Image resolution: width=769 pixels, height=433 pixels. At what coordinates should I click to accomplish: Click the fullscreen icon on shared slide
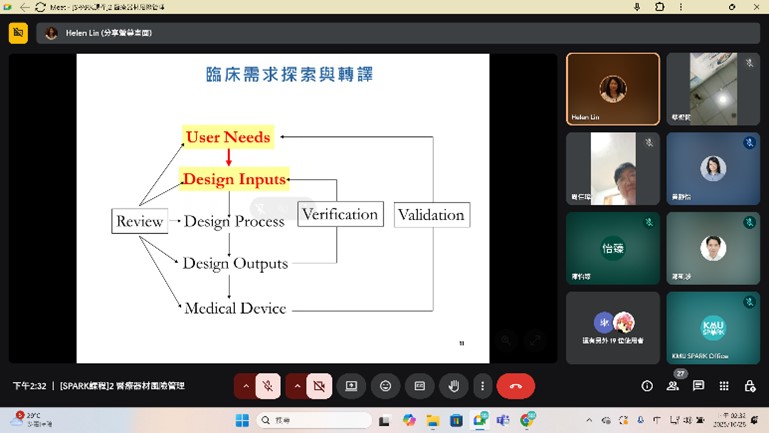coord(534,340)
